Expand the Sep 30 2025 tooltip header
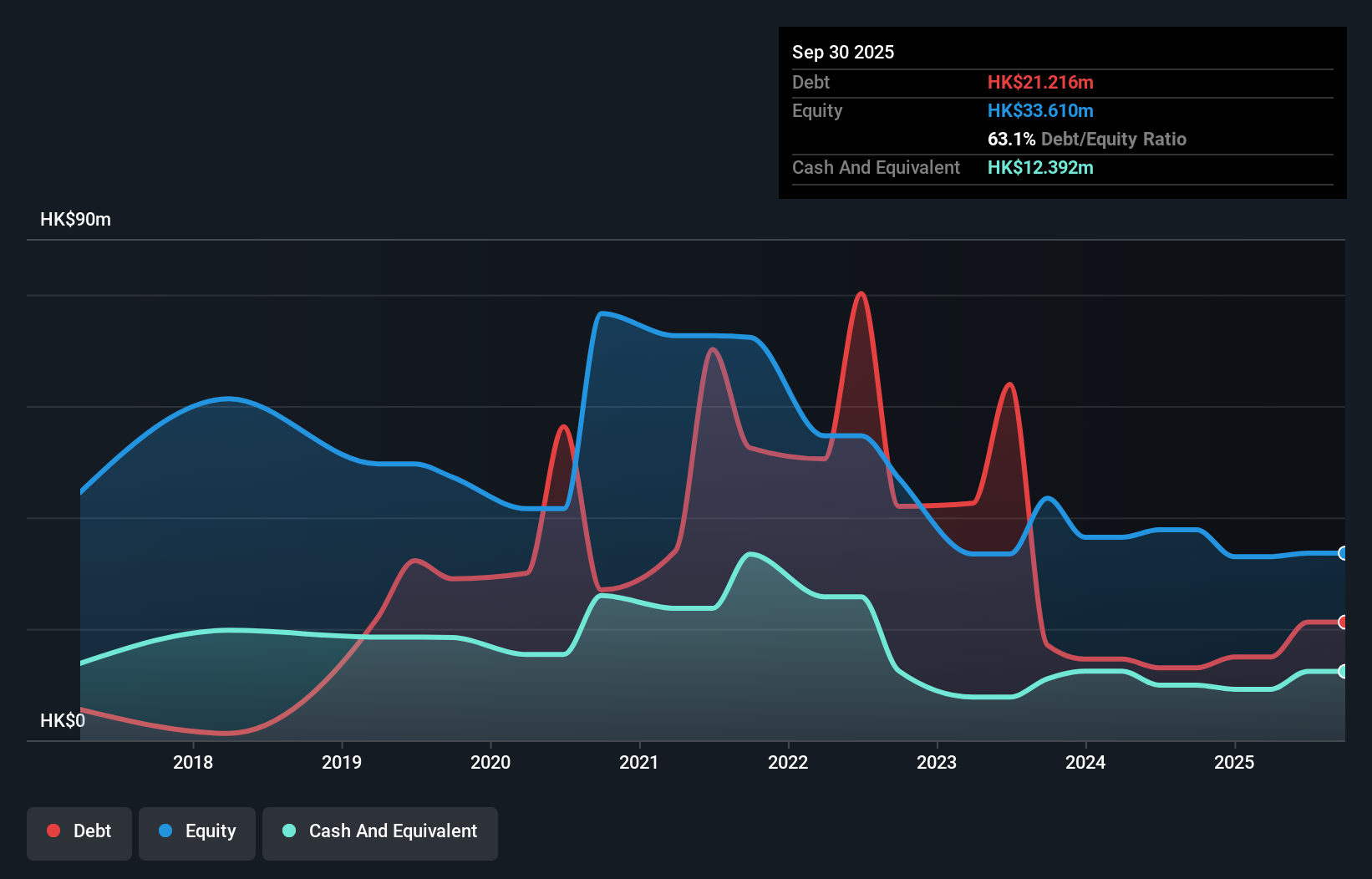Screen dimensions: 1372x879 [x=843, y=52]
